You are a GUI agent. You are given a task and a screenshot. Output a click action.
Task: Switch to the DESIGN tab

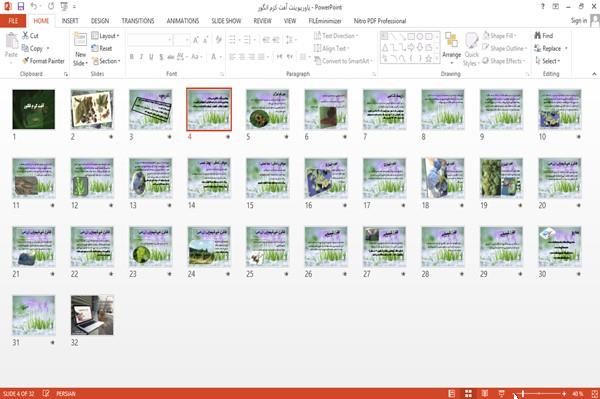100,21
